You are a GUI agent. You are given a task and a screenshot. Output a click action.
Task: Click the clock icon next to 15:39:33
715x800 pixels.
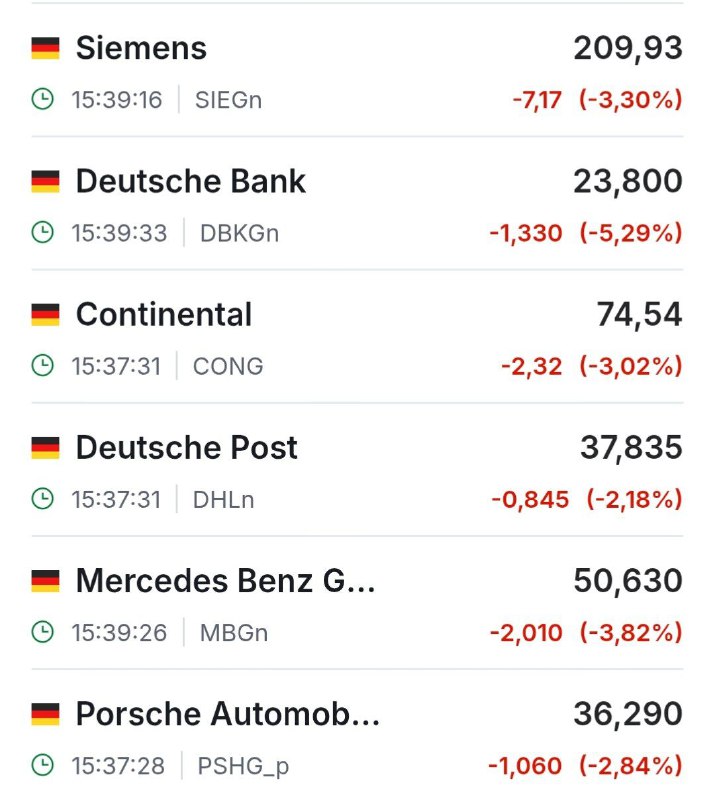tap(42, 233)
